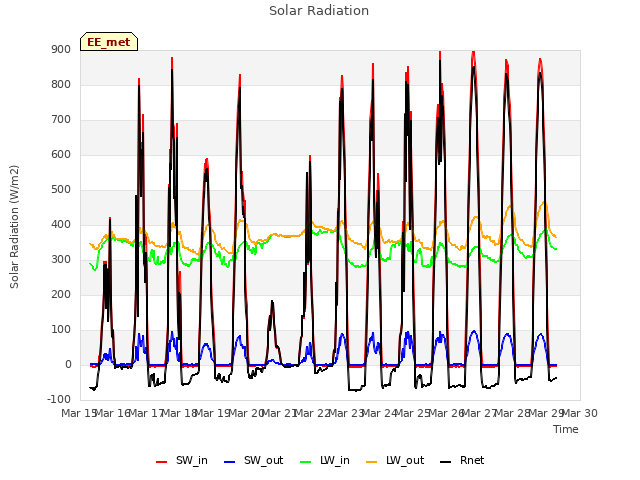The height and width of the screenshot is (480, 640).
Task: Click the EE_met annotation label
Action: (109, 42)
